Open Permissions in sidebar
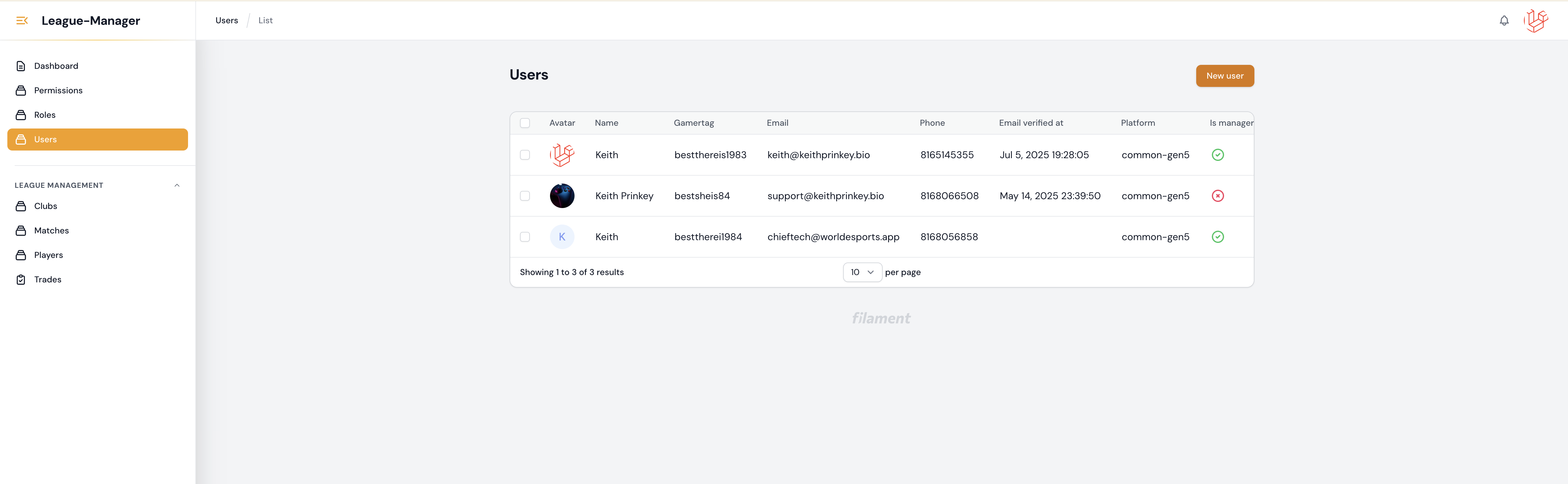The width and height of the screenshot is (1568, 484). pyautogui.click(x=58, y=91)
